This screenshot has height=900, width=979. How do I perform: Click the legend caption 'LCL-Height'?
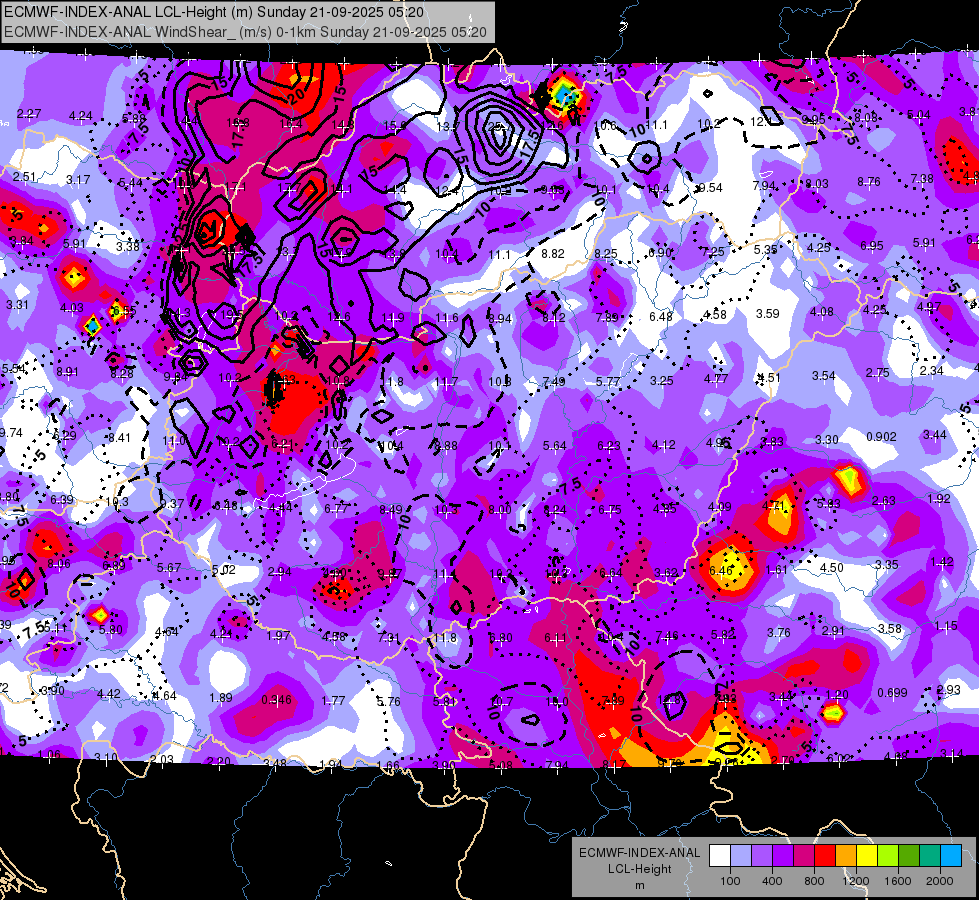[x=639, y=869]
